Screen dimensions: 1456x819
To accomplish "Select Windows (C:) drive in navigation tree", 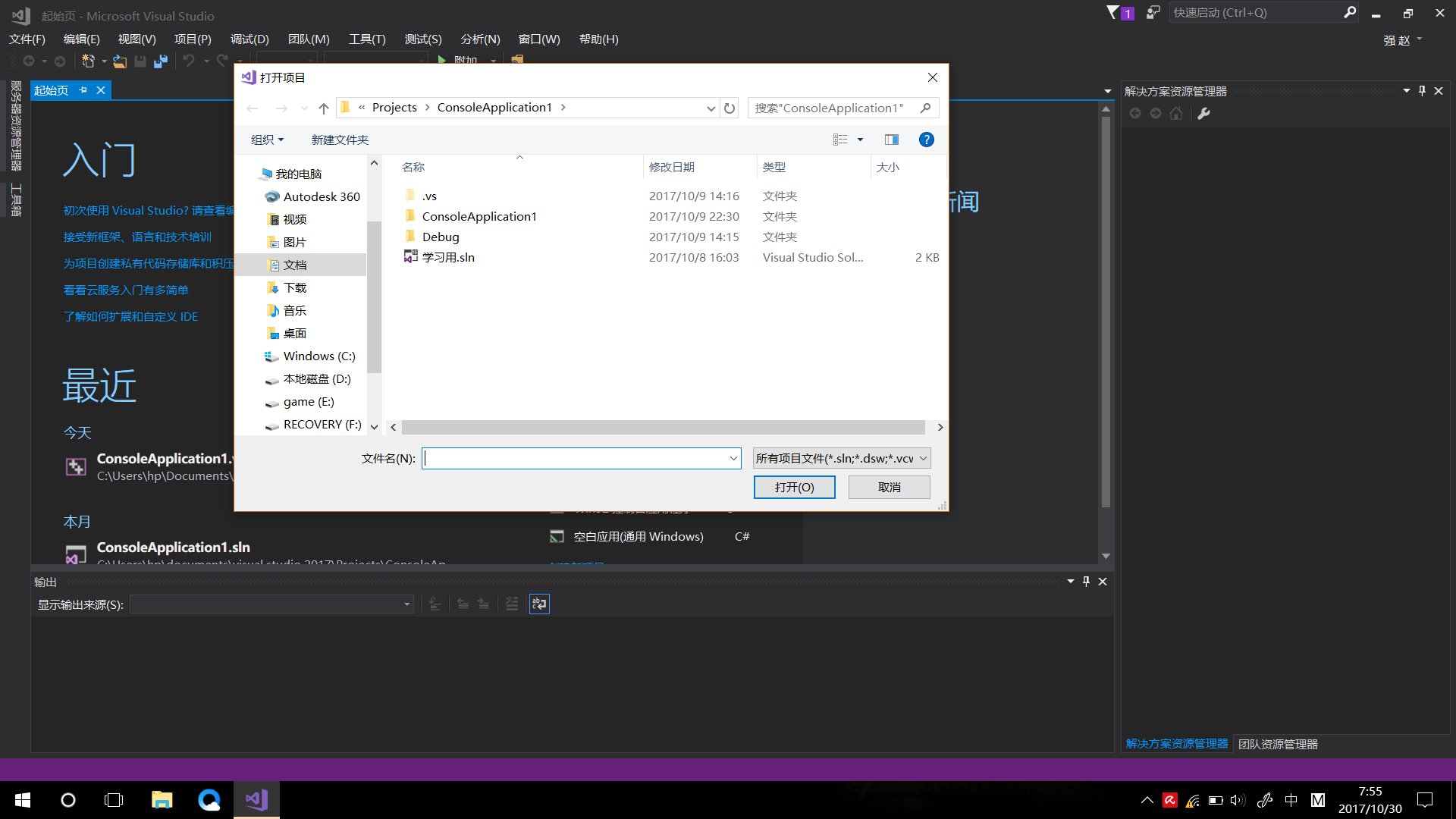I will (x=318, y=356).
